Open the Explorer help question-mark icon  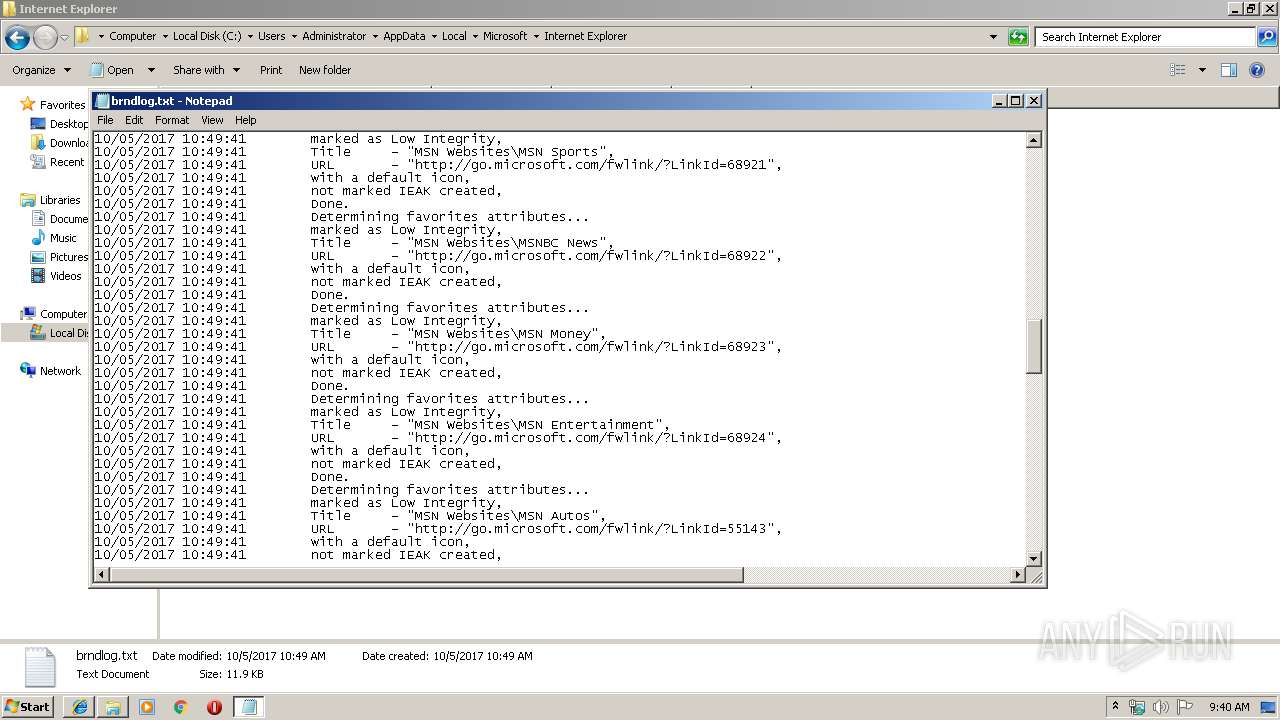pos(1257,70)
